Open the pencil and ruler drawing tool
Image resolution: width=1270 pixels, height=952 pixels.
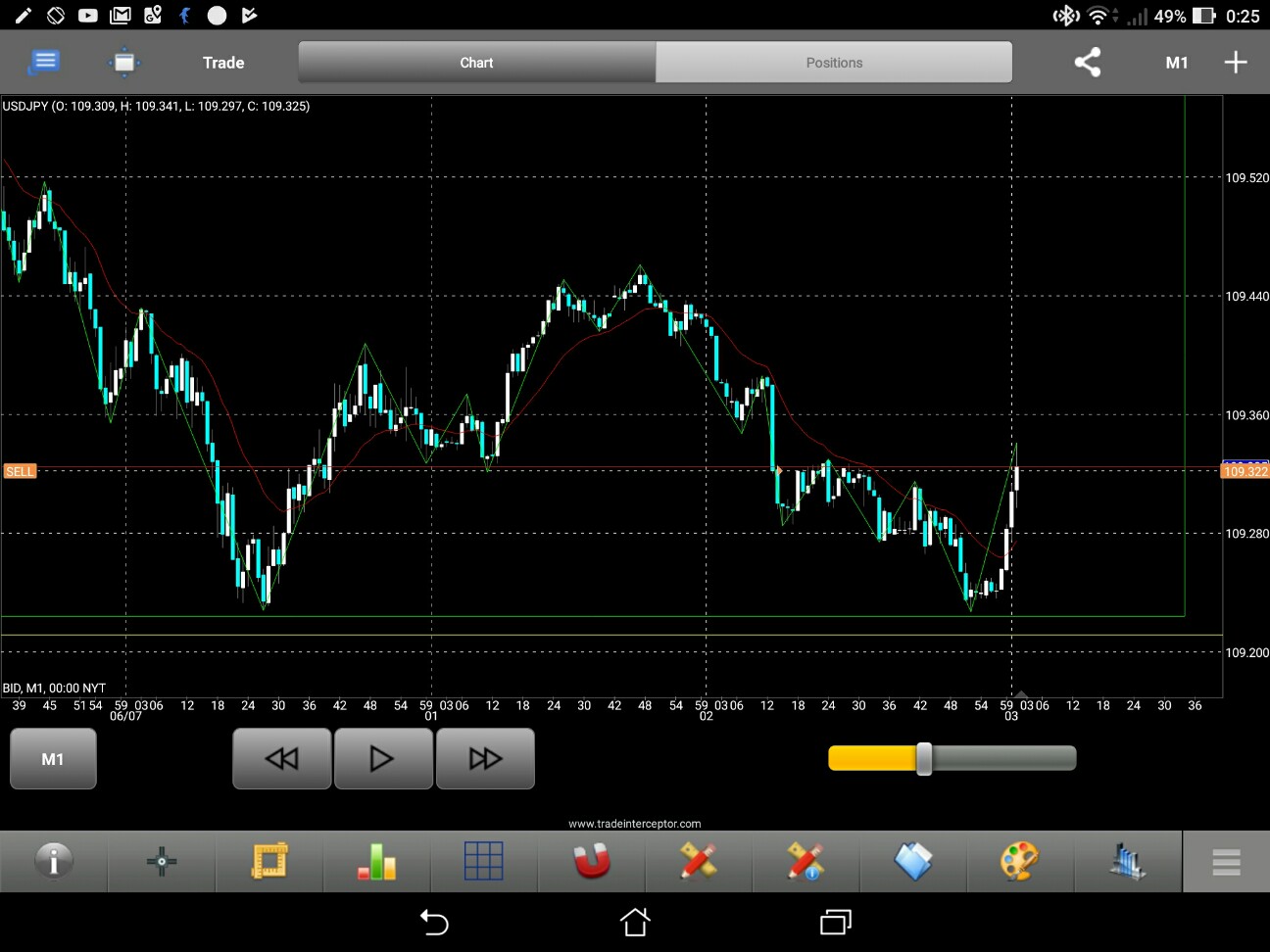(x=699, y=861)
